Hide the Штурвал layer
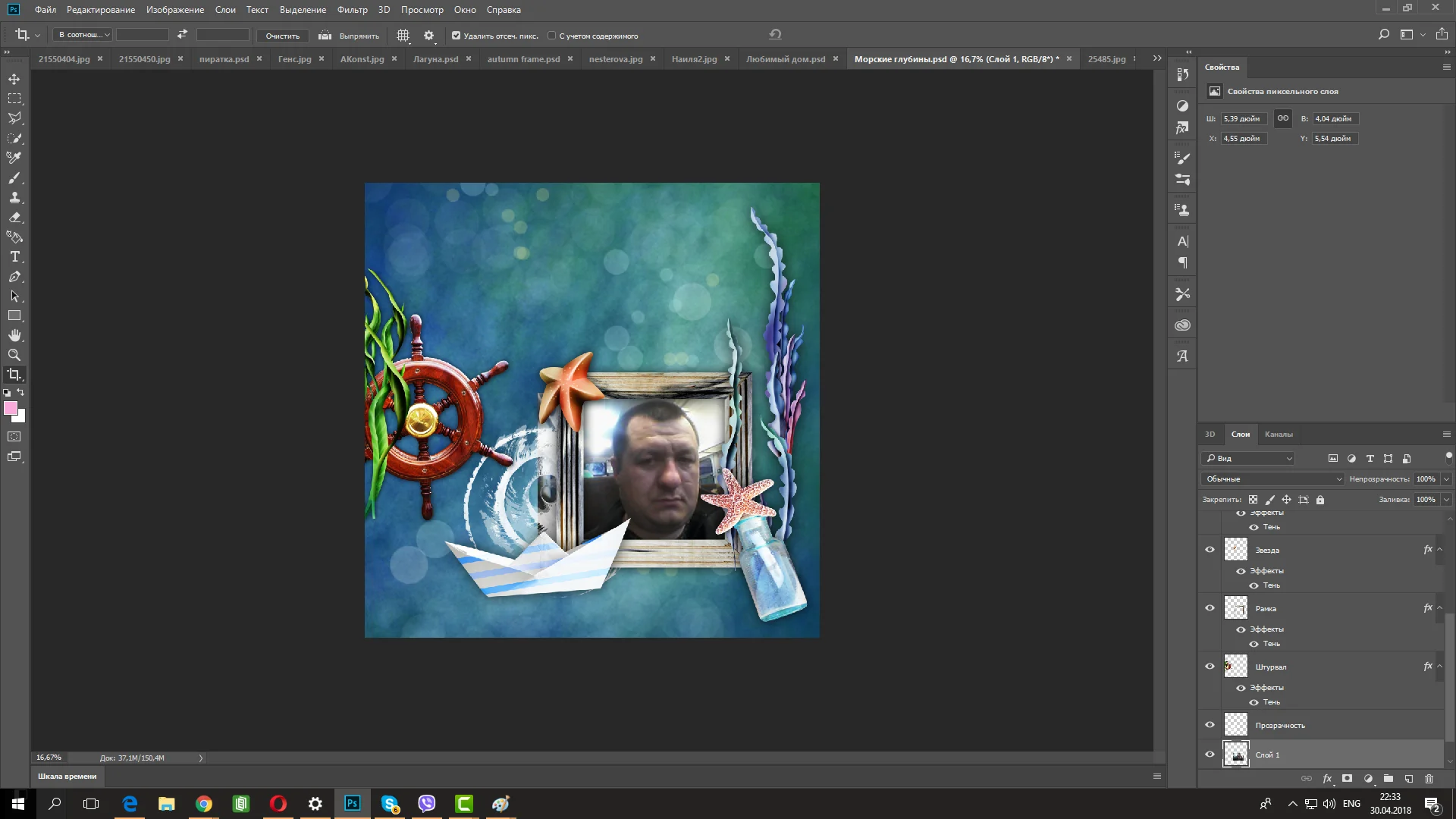Image resolution: width=1456 pixels, height=819 pixels. pyautogui.click(x=1210, y=667)
